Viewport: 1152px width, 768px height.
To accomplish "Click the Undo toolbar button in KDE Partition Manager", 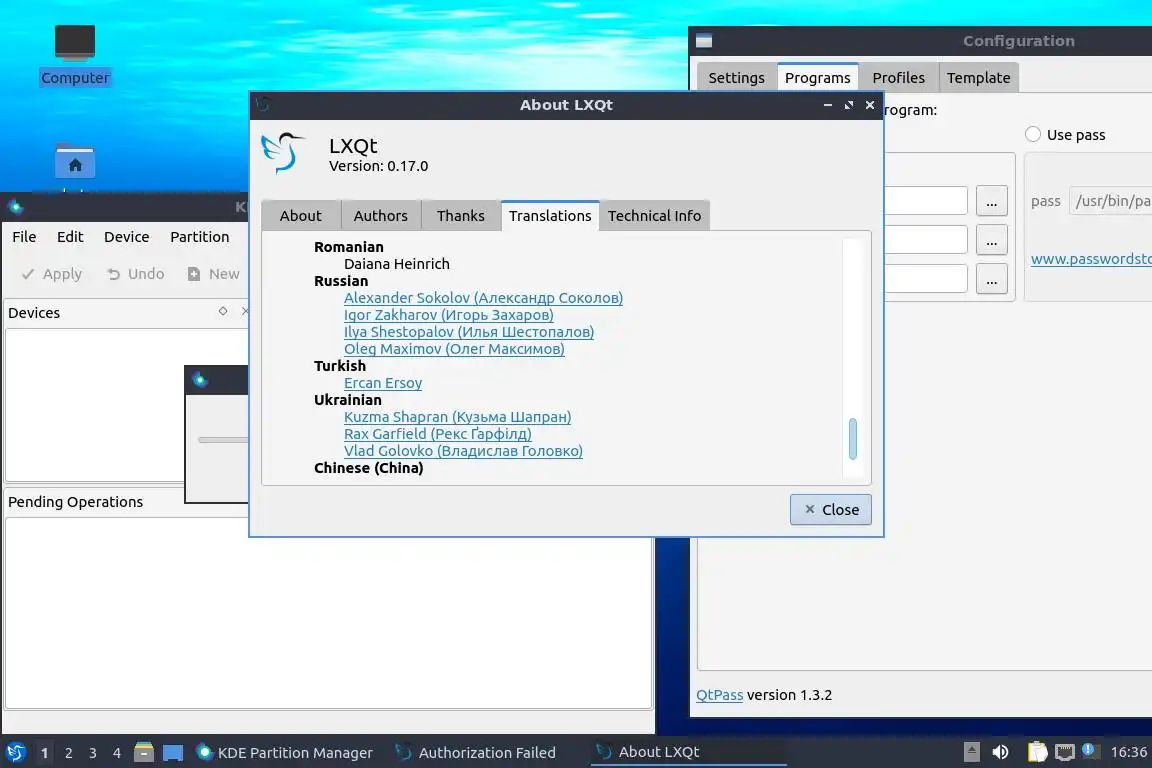I will coord(135,274).
